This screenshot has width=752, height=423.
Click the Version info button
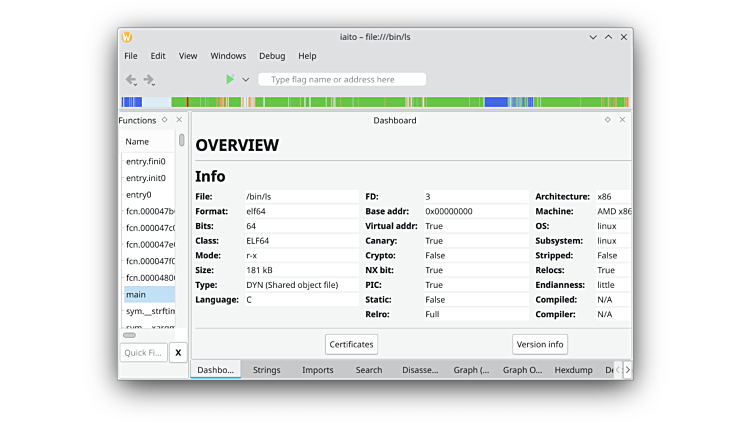click(540, 344)
